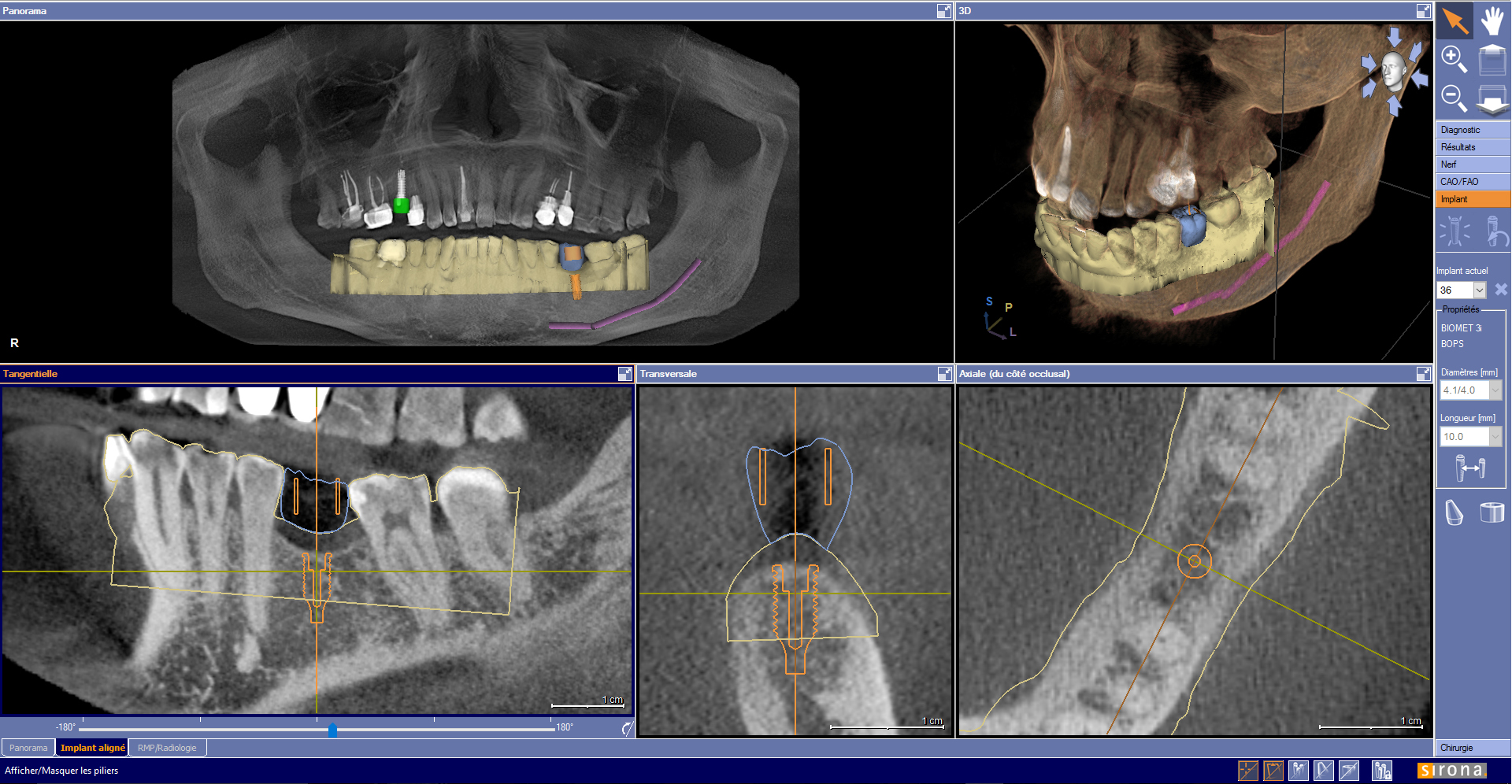The image size is (1512, 784).
Task: Maximize the Transversale view pane
Action: [x=944, y=374]
